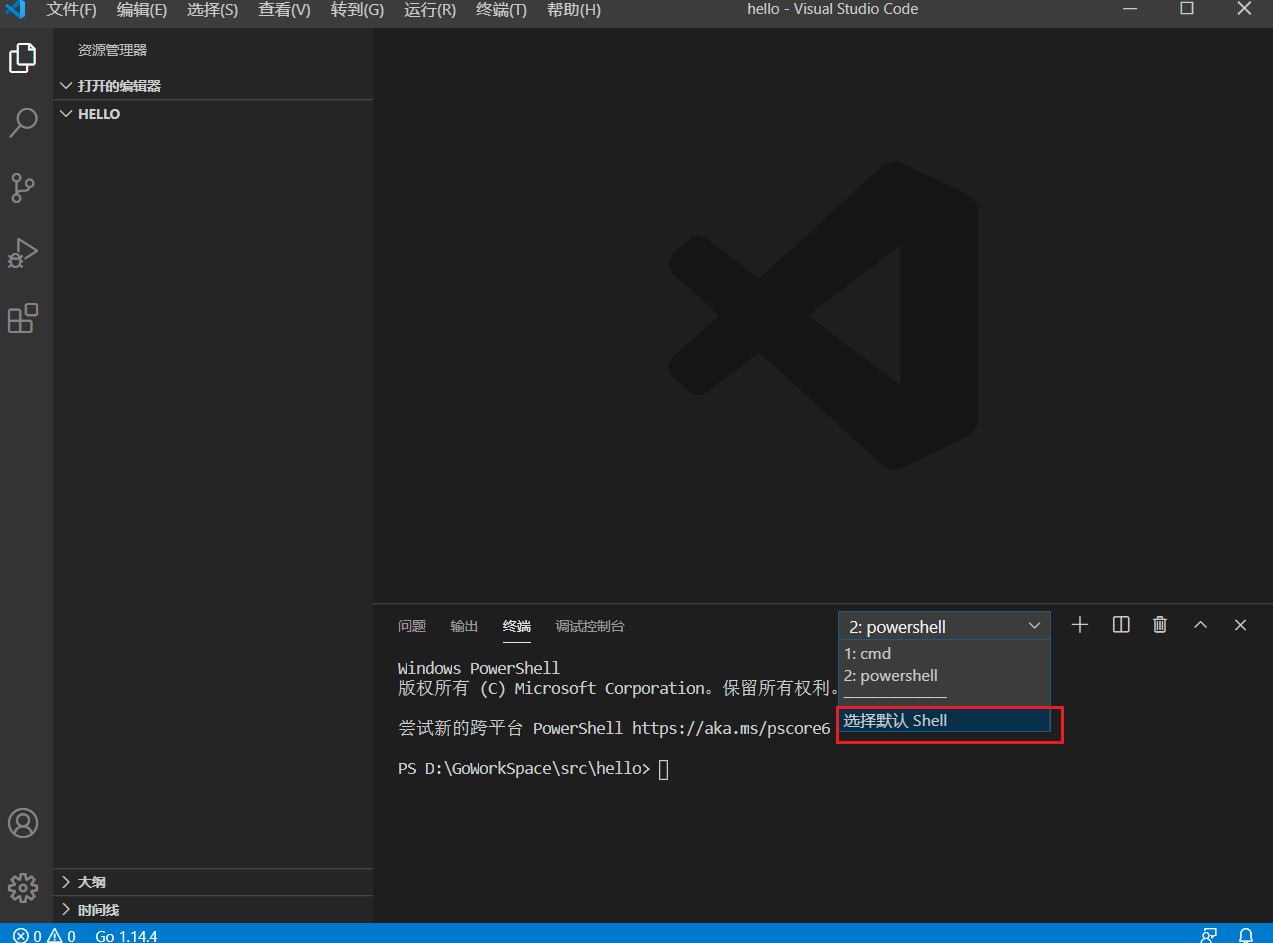Select the 终端 panel tab
This screenshot has width=1273, height=943.
click(517, 626)
